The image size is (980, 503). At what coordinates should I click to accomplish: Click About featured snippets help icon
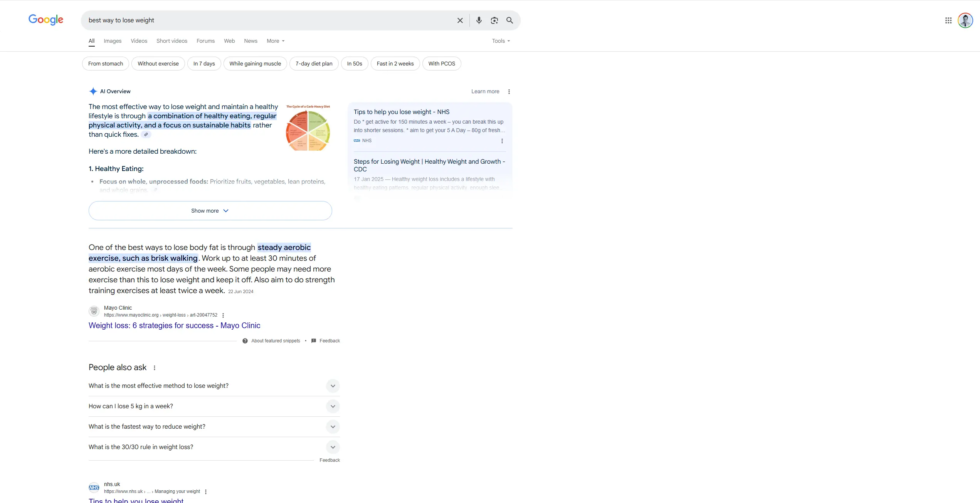click(x=245, y=341)
